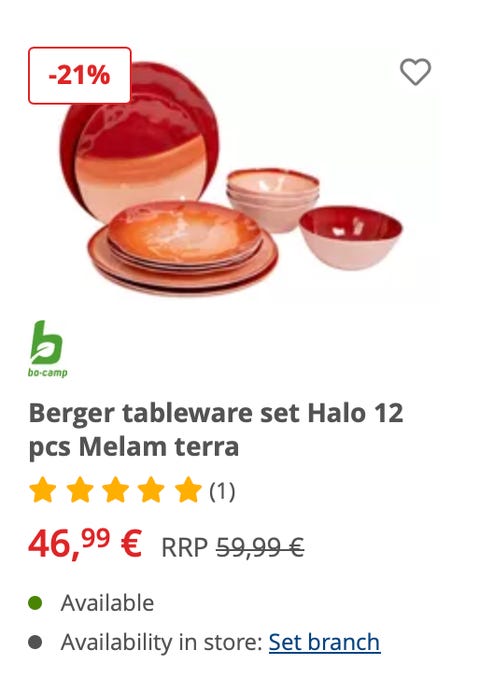480x693 pixels.
Task: Click the fourth rating star
Action: [151, 490]
